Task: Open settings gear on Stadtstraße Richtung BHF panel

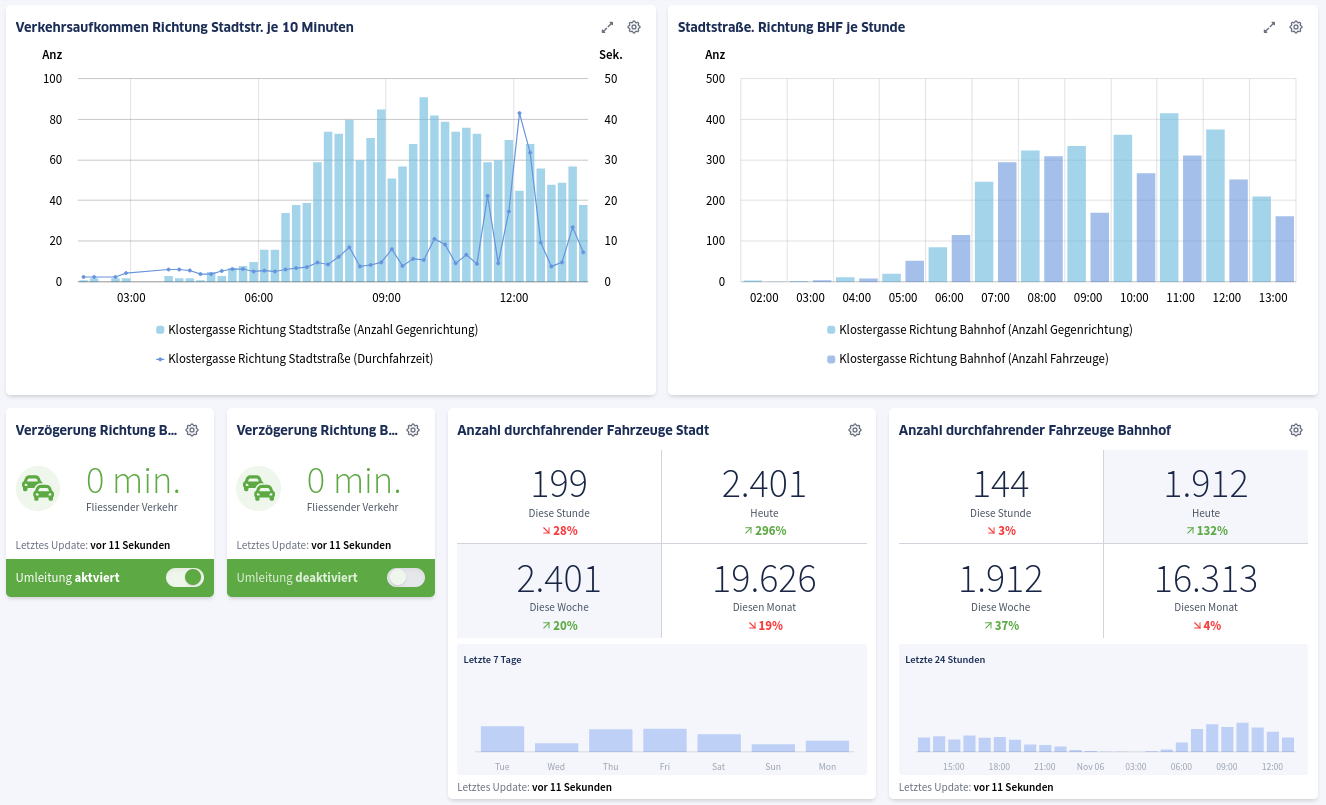Action: [x=1295, y=27]
